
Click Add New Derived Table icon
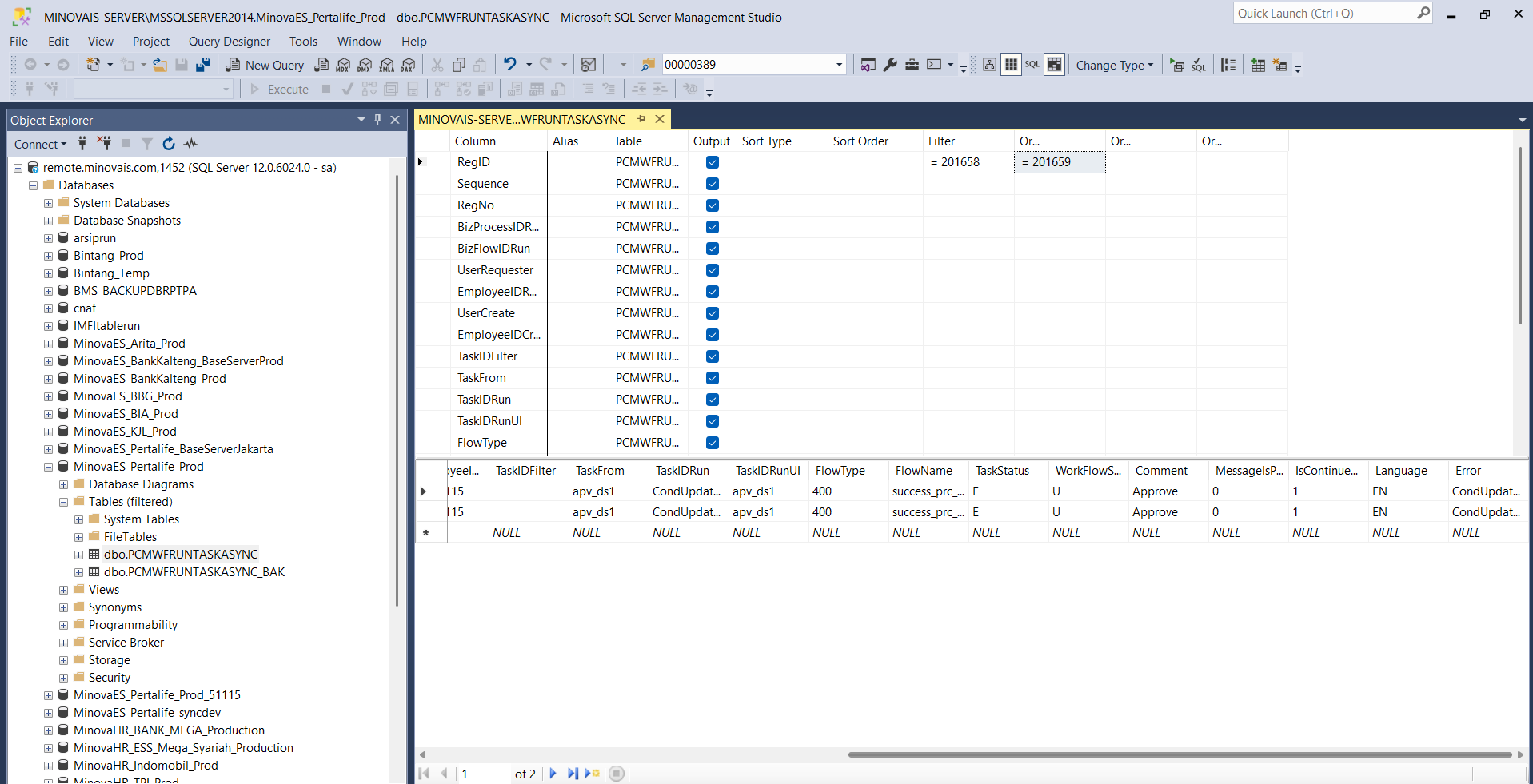tap(1279, 65)
